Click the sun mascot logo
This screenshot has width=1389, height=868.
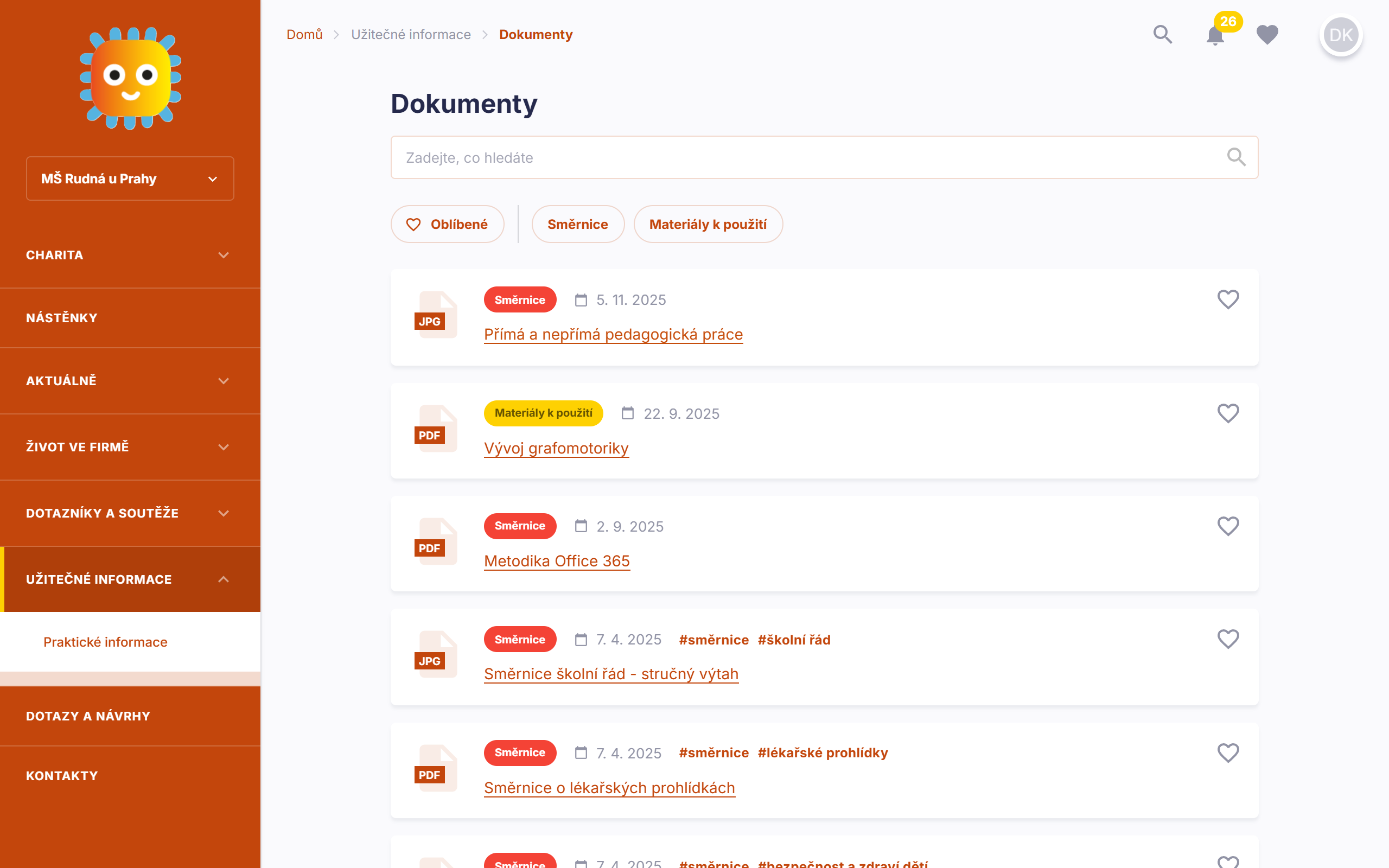click(130, 78)
